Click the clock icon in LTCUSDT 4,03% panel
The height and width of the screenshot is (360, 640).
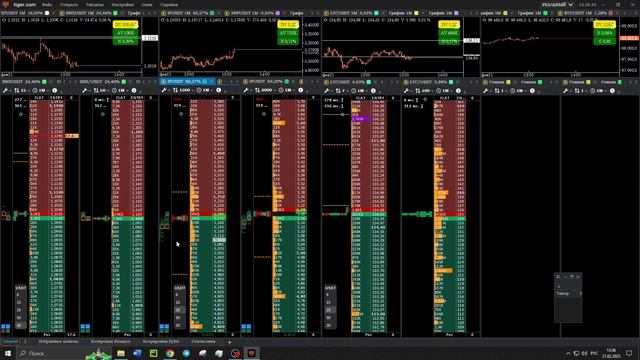(353, 91)
